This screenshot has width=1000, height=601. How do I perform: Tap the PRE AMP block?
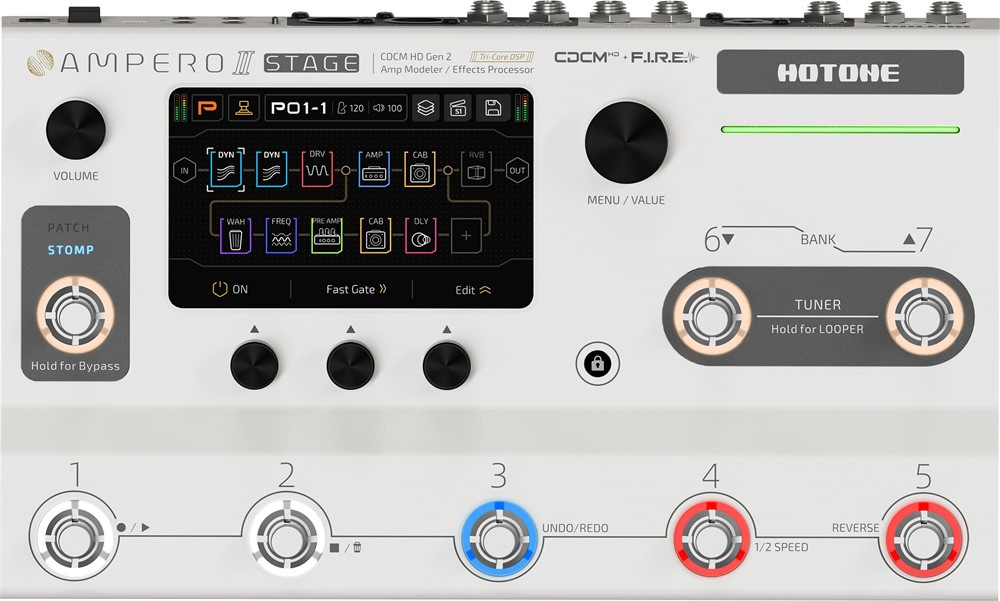point(327,238)
